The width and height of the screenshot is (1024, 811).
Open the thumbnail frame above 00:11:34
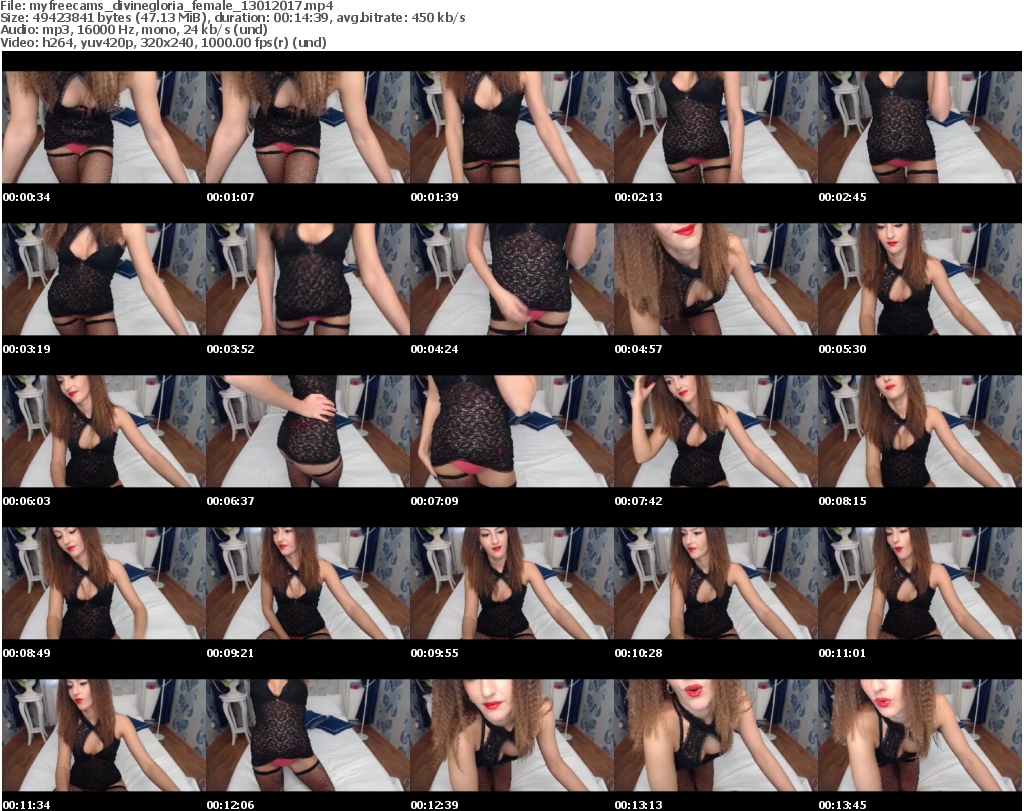[x=104, y=736]
